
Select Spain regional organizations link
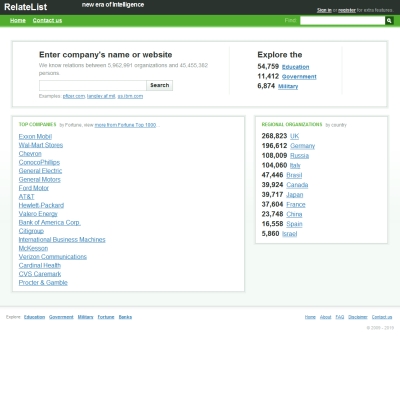point(294,224)
